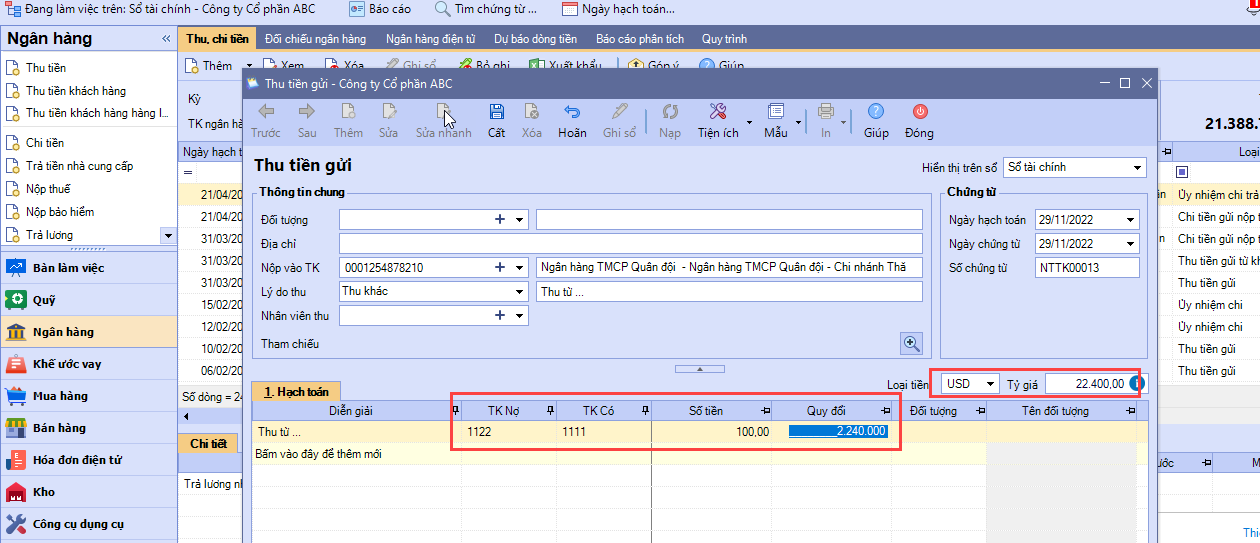
Task: Click the Ghi sổ pen icon in dialog
Action: [620, 112]
